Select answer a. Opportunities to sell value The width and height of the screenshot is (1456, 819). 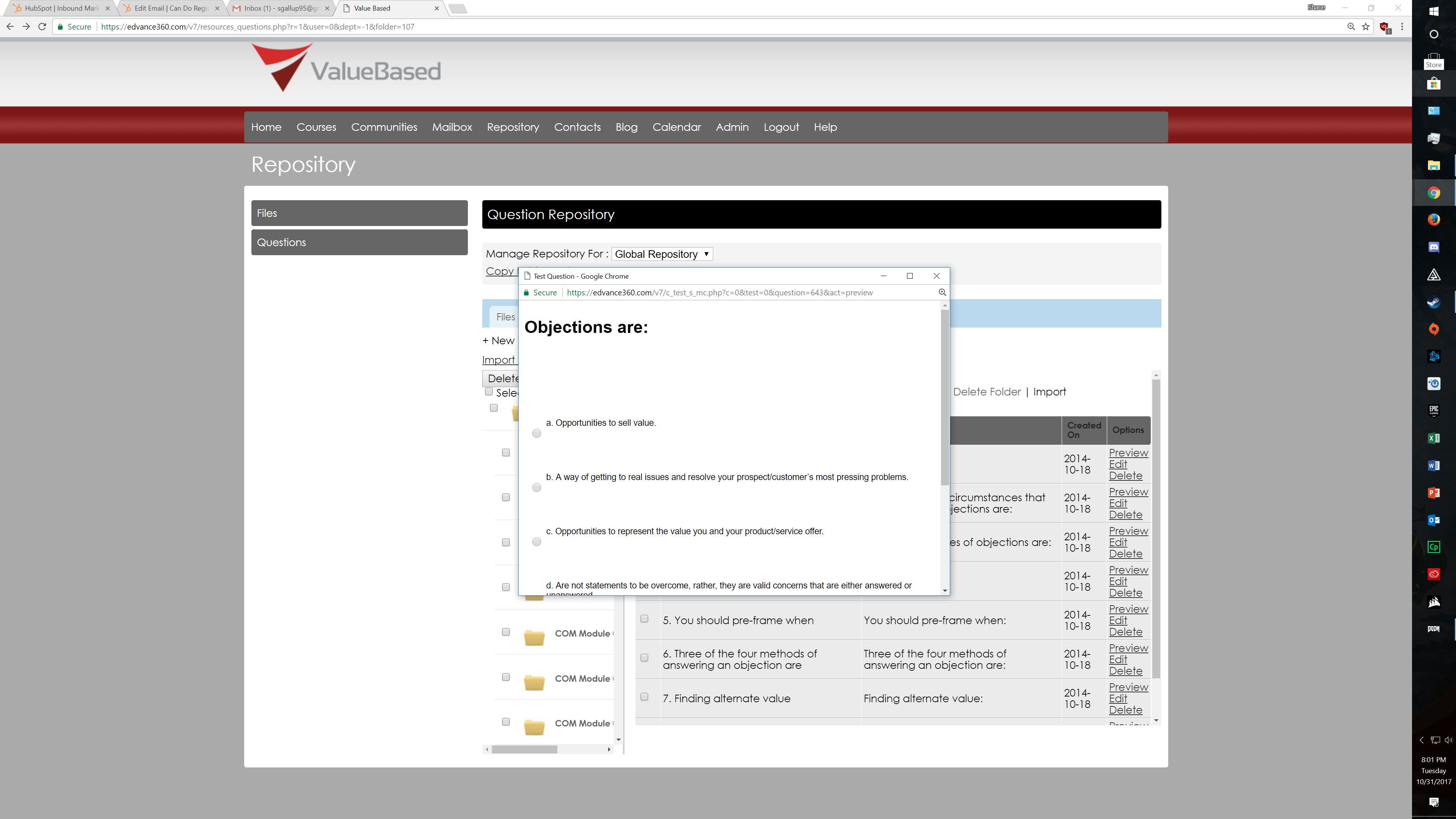tap(537, 433)
